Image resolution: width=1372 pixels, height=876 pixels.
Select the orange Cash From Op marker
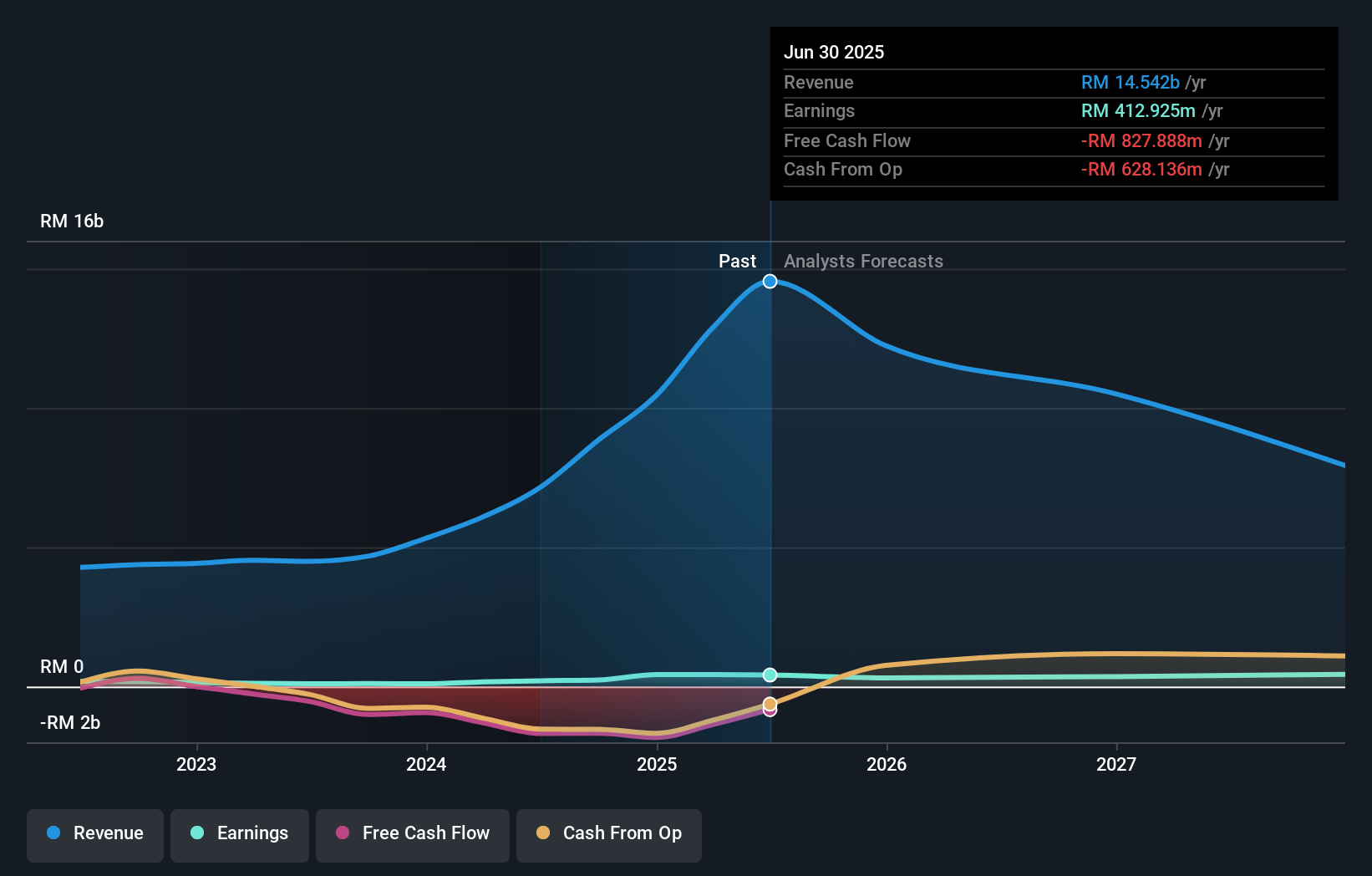coord(770,705)
